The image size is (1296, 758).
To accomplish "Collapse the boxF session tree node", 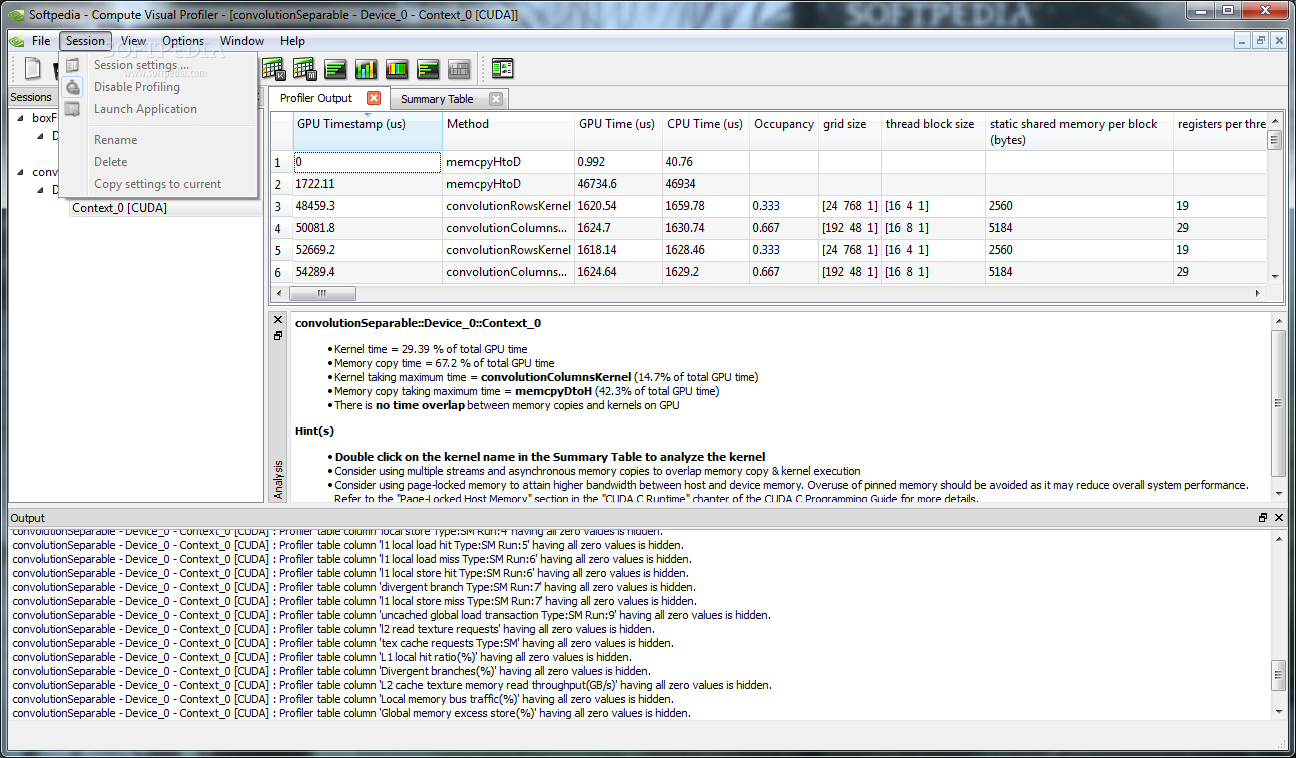I will pyautogui.click(x=22, y=117).
